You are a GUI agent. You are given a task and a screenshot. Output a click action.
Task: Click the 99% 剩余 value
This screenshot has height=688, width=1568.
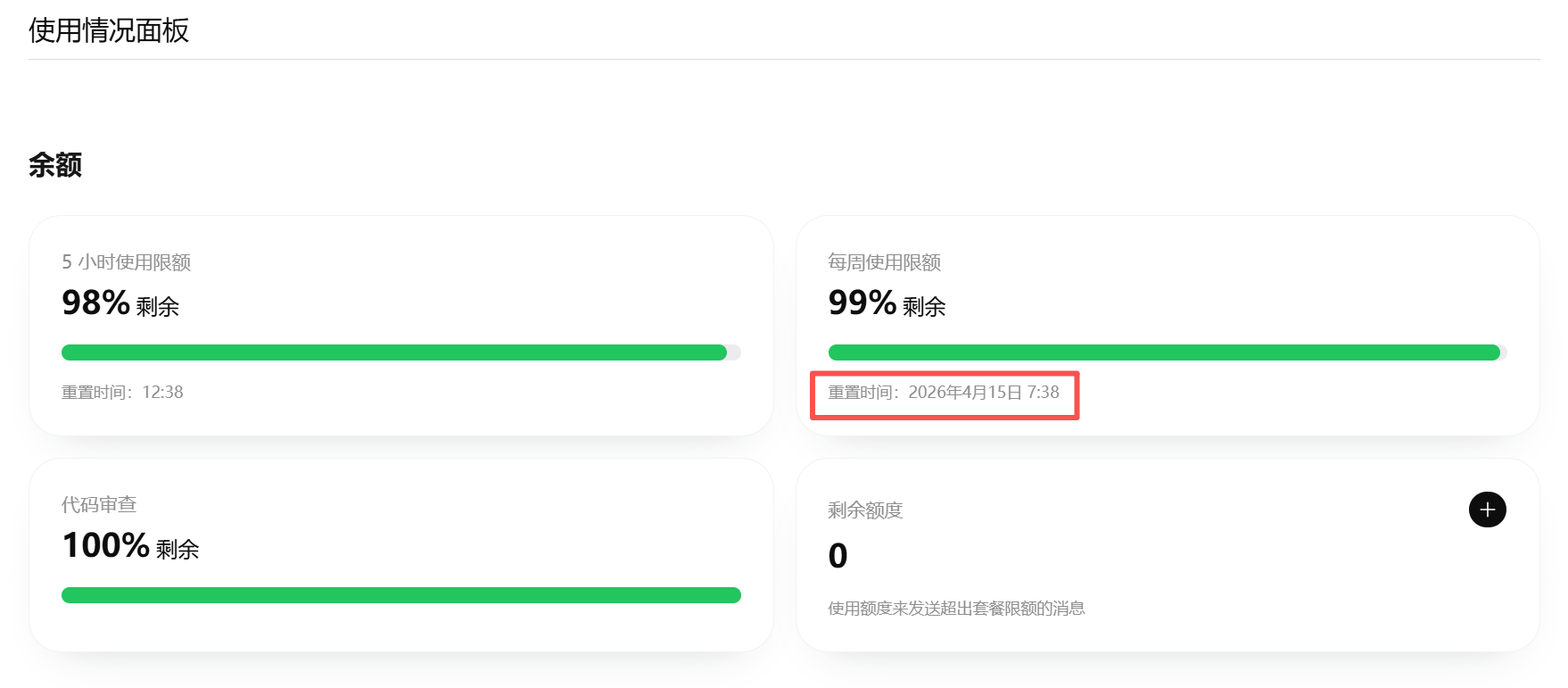tap(887, 303)
